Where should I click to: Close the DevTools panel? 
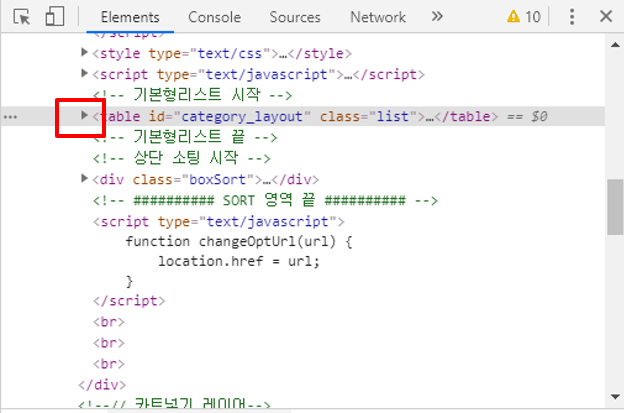pos(606,16)
